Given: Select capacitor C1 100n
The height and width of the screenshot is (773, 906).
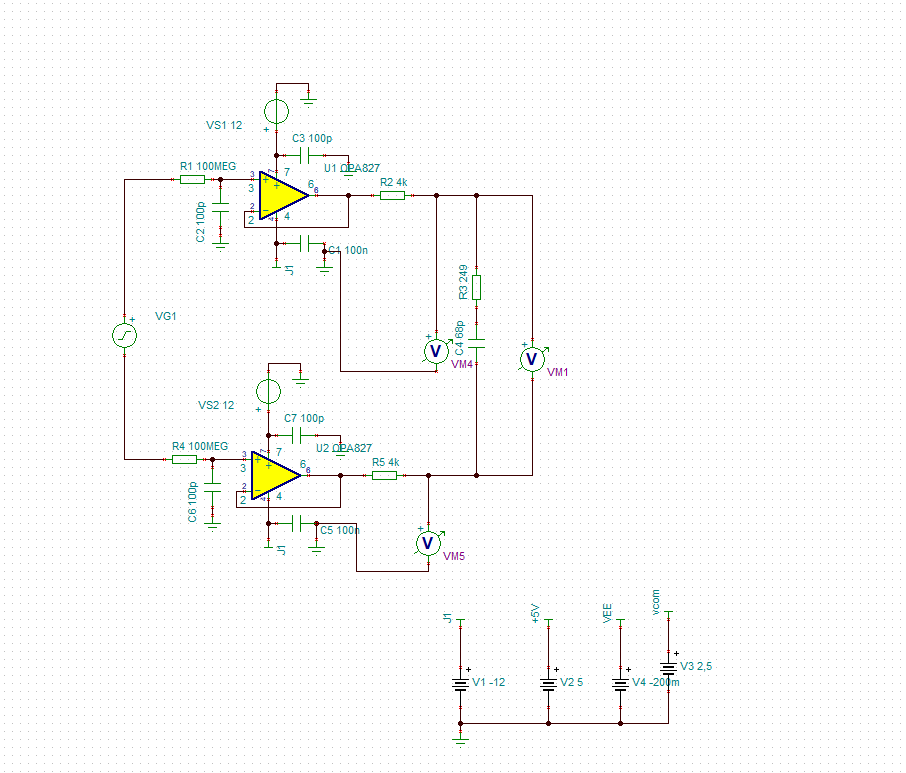Looking at the screenshot, I should coord(306,243).
